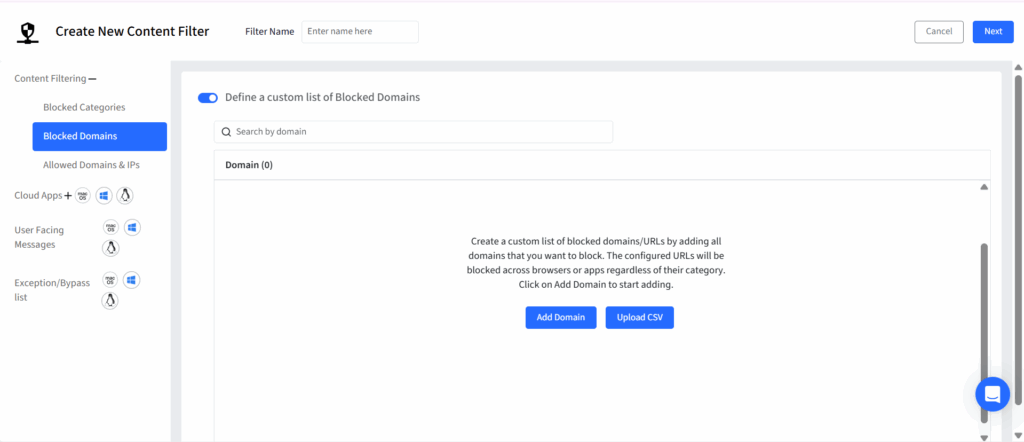
Task: Click Next to proceed
Action: click(992, 31)
